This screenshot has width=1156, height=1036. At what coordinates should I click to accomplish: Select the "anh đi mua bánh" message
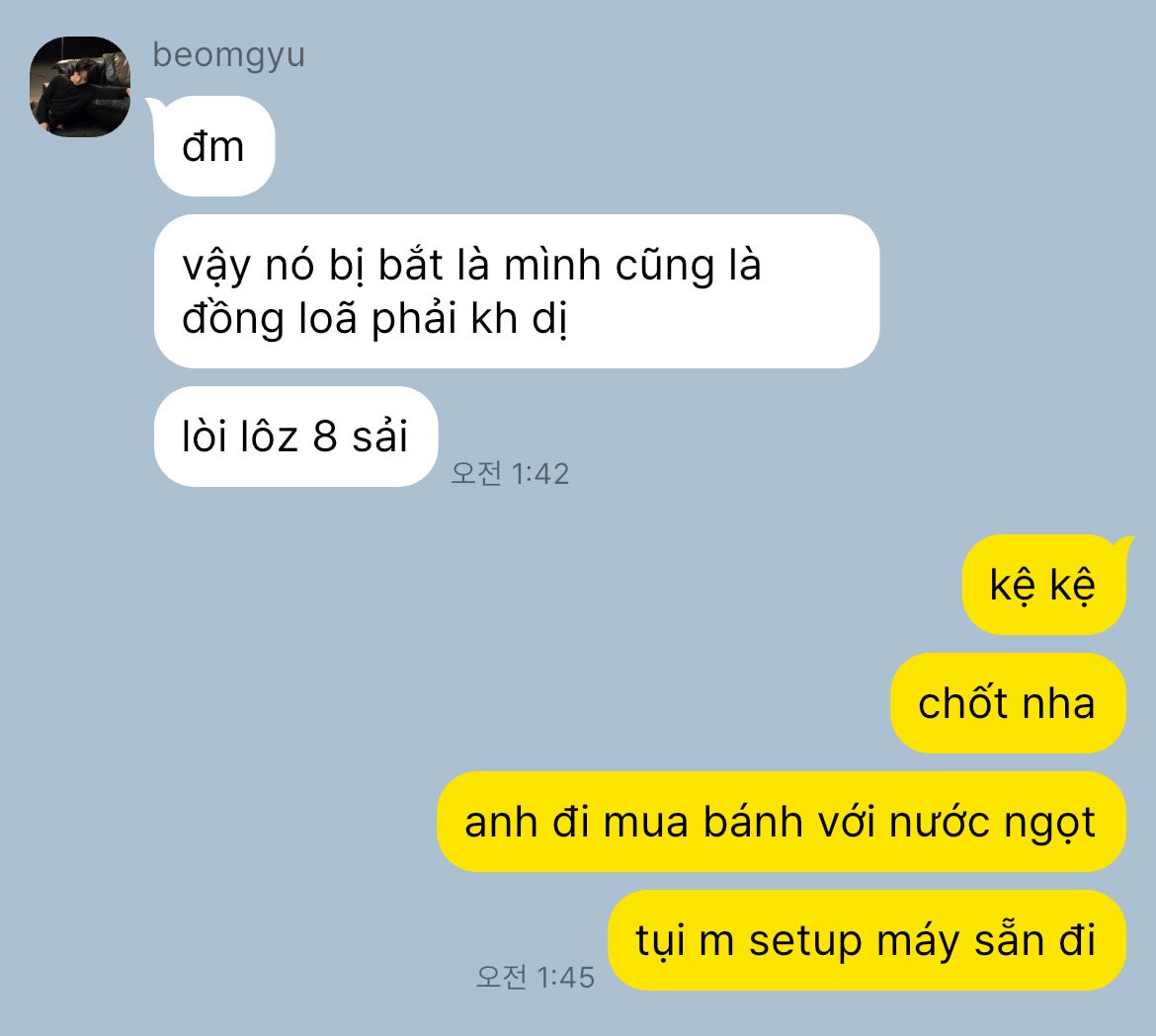782,822
